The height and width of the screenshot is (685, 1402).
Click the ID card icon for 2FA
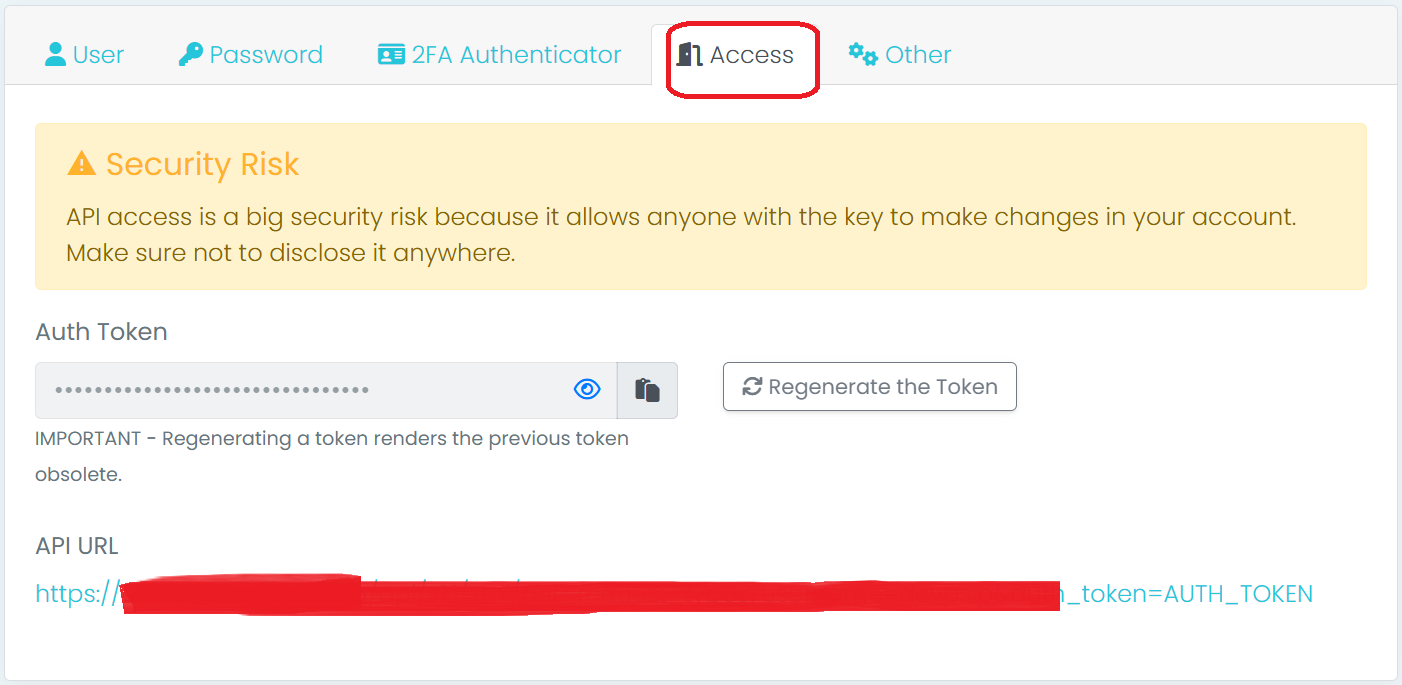(x=391, y=54)
